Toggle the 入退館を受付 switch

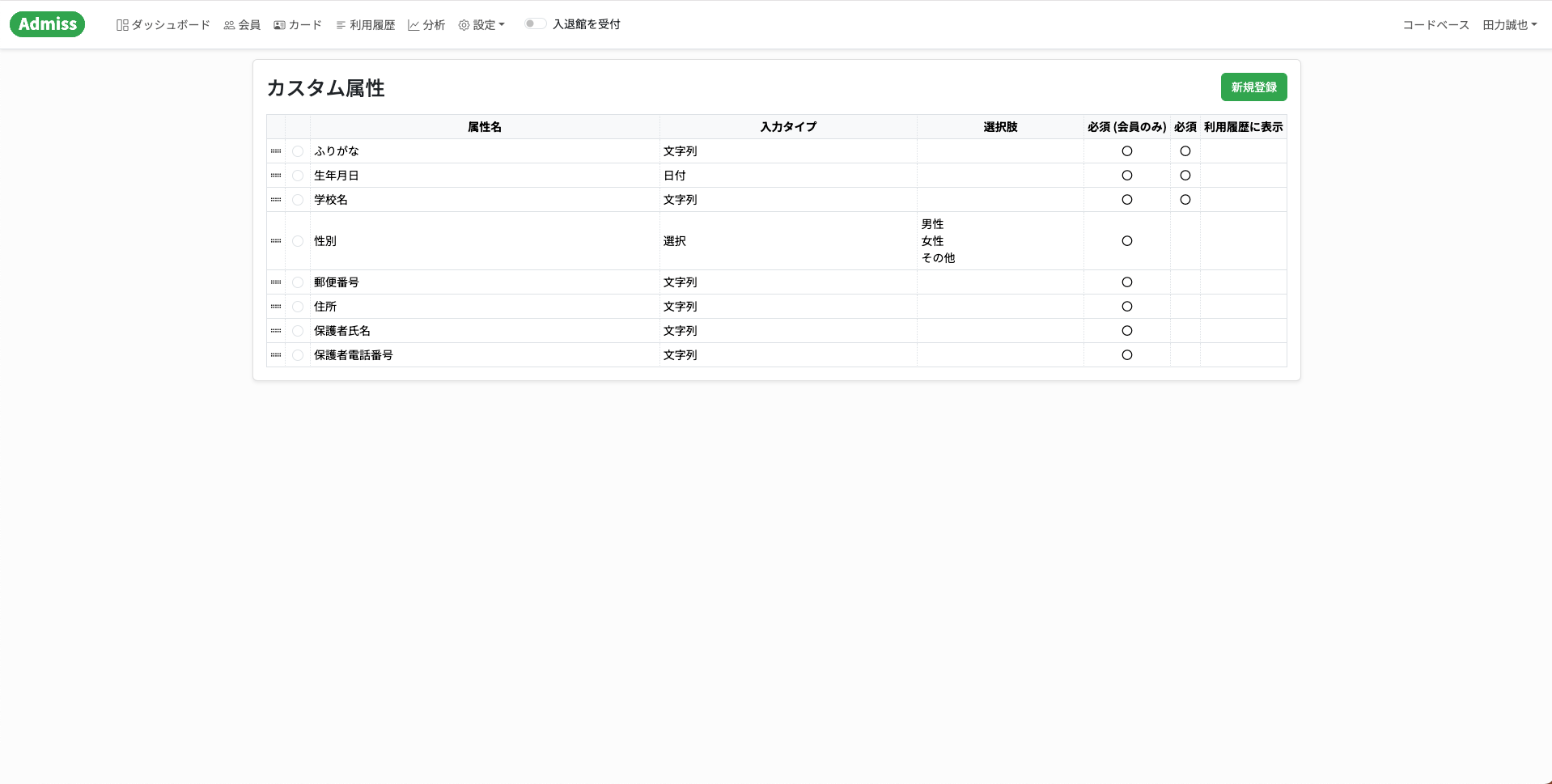pyautogui.click(x=535, y=24)
